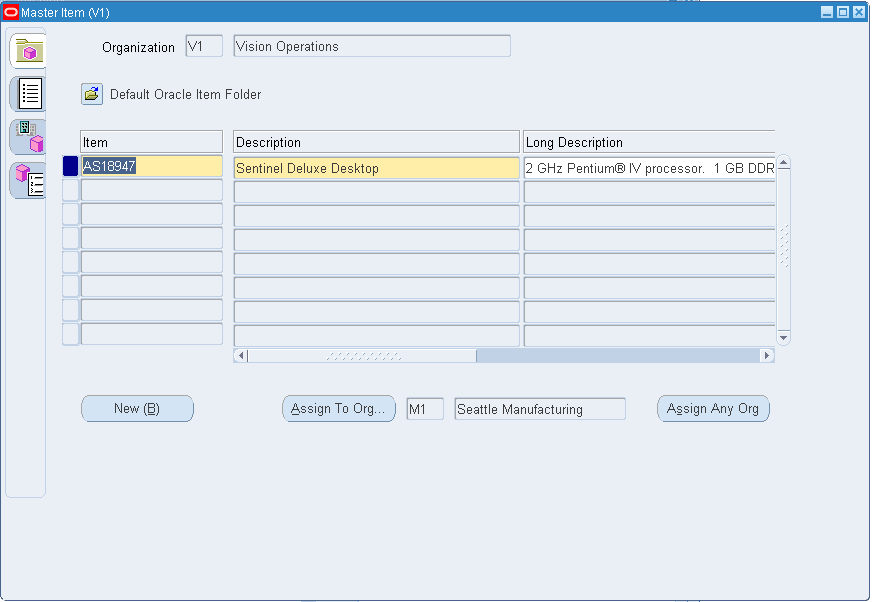The width and height of the screenshot is (872, 602).
Task: Click the Organization label
Action: click(x=138, y=47)
